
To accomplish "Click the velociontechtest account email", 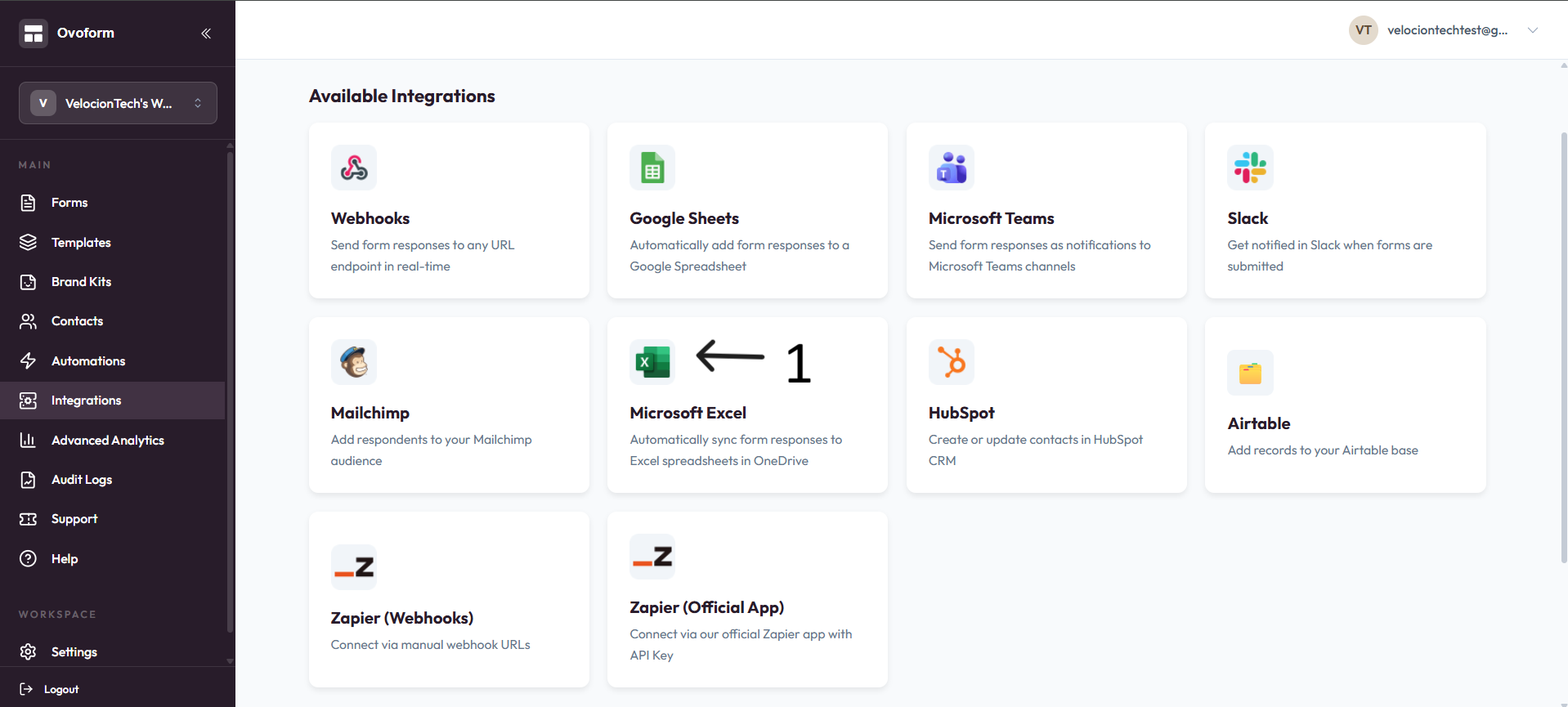I will click(1448, 30).
